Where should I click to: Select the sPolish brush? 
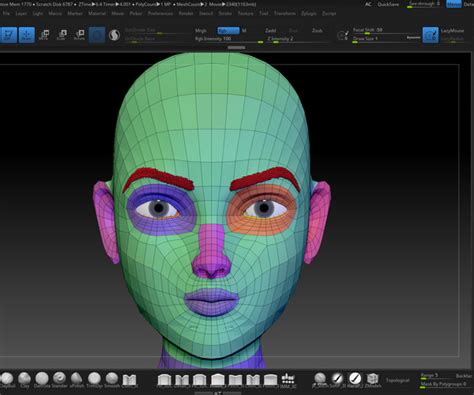pyautogui.click(x=77, y=380)
